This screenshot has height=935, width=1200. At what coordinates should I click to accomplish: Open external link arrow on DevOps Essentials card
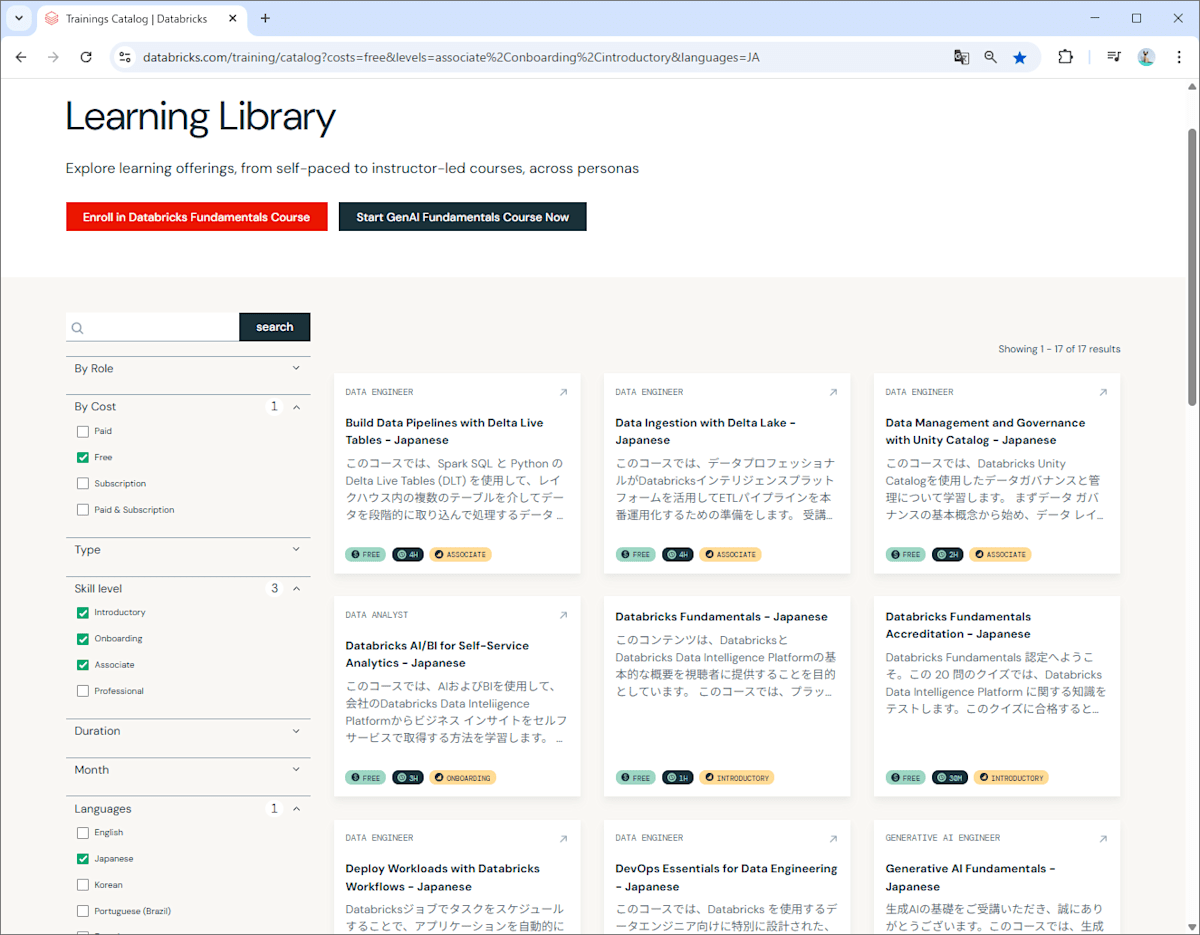(833, 838)
